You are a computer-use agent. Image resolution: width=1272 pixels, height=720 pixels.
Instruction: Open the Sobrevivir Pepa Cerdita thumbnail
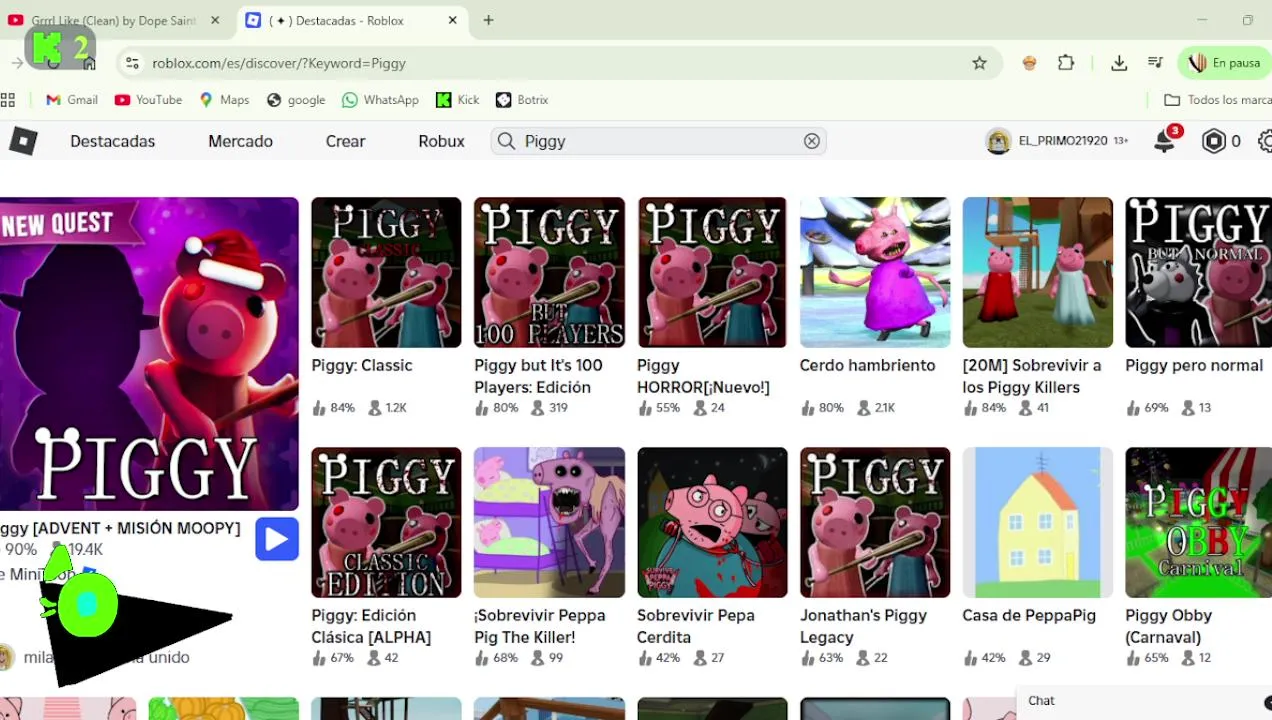712,522
